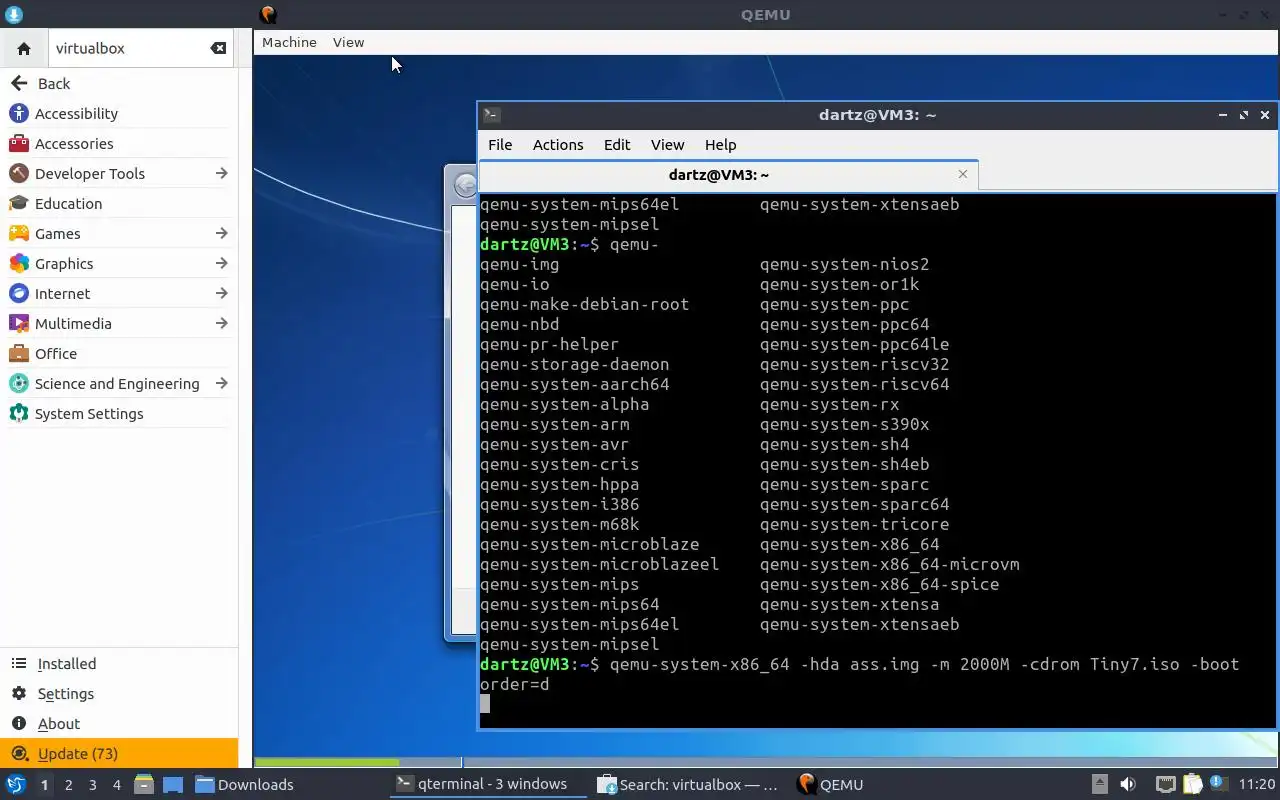Screen dimensions: 1280x800
Task: Switch to workspace 2
Action: (x=68, y=784)
